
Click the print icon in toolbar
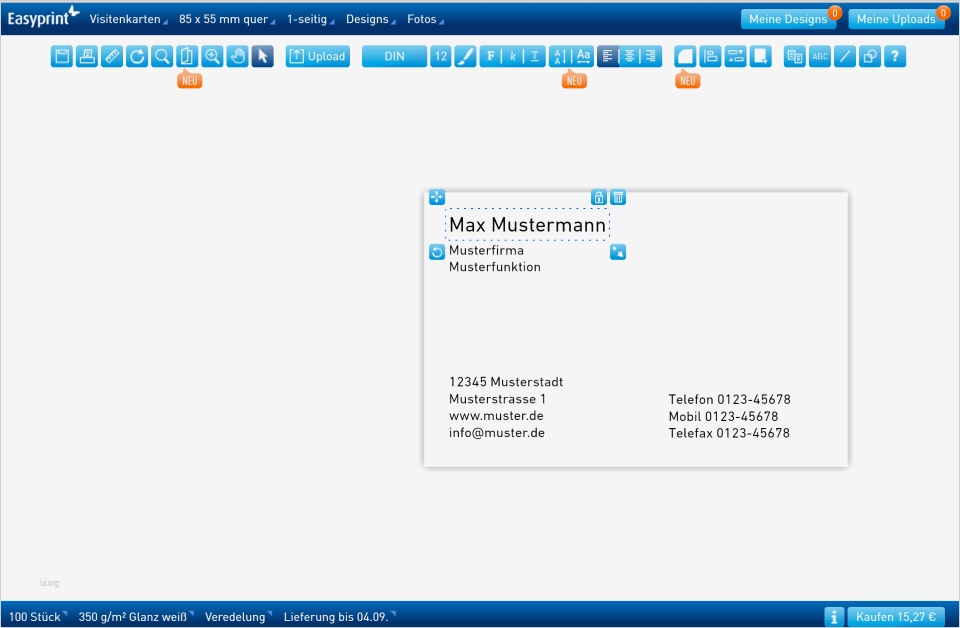[x=87, y=56]
